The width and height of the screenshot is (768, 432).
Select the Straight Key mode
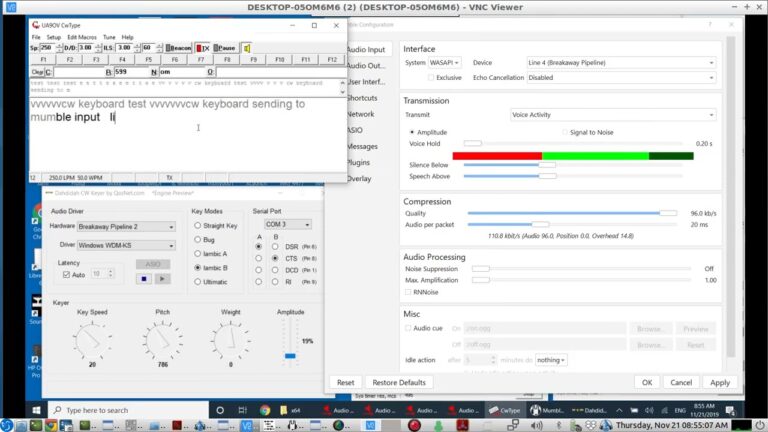pos(197,225)
